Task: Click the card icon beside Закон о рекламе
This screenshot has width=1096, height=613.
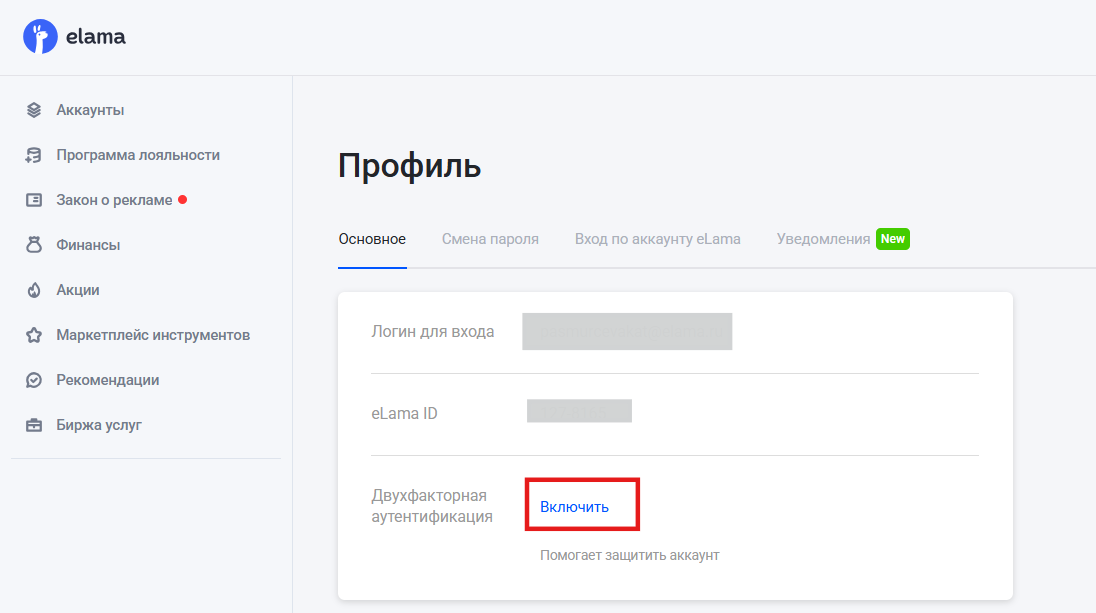Action: tap(34, 200)
